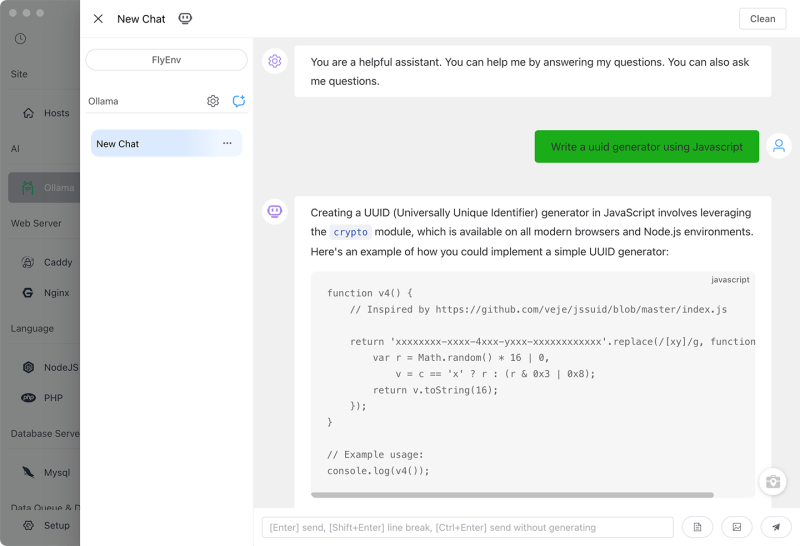Click the system prompt gear avatar
This screenshot has width=800, height=546.
275,61
